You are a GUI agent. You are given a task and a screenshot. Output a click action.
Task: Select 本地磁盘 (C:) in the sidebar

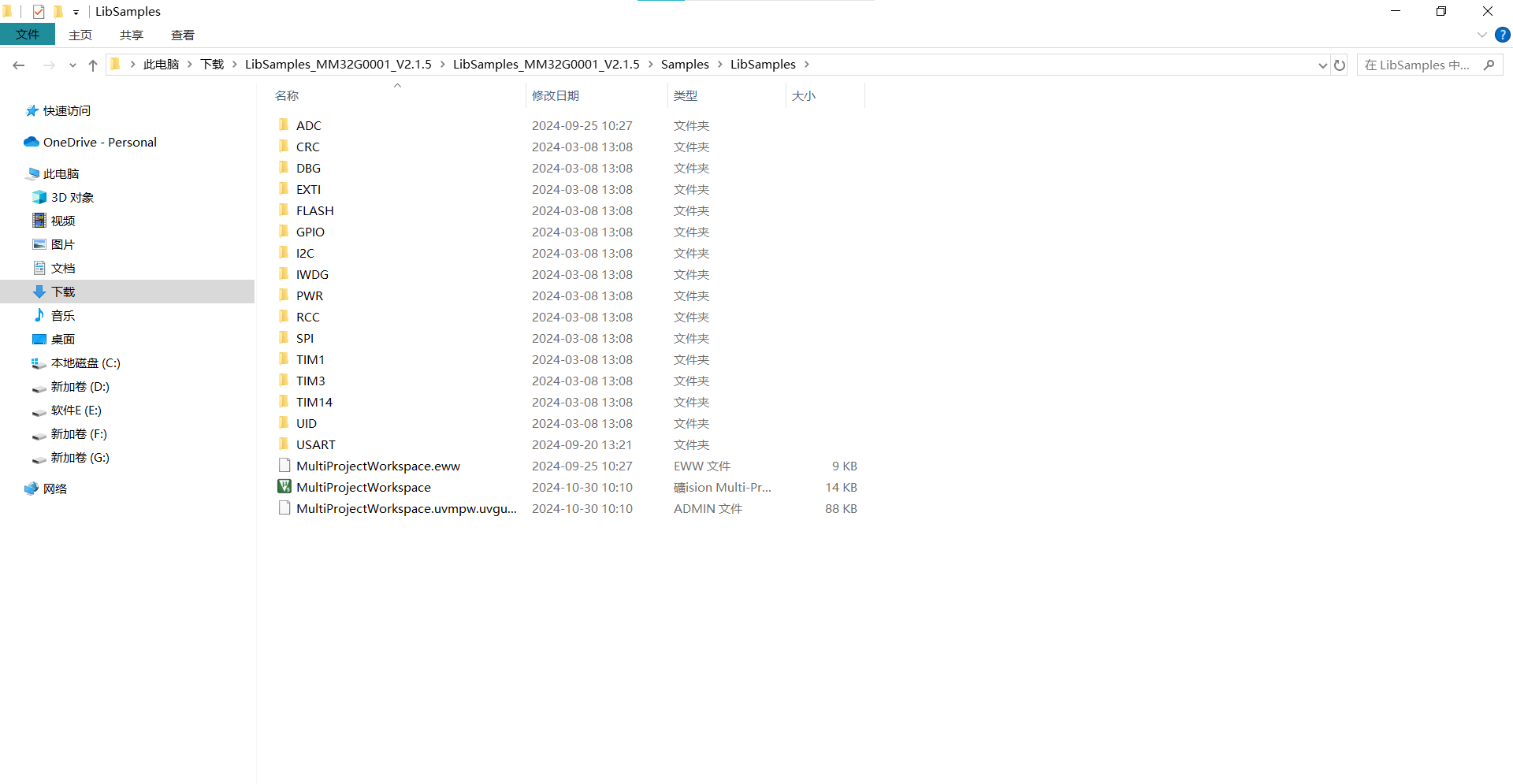tap(85, 363)
